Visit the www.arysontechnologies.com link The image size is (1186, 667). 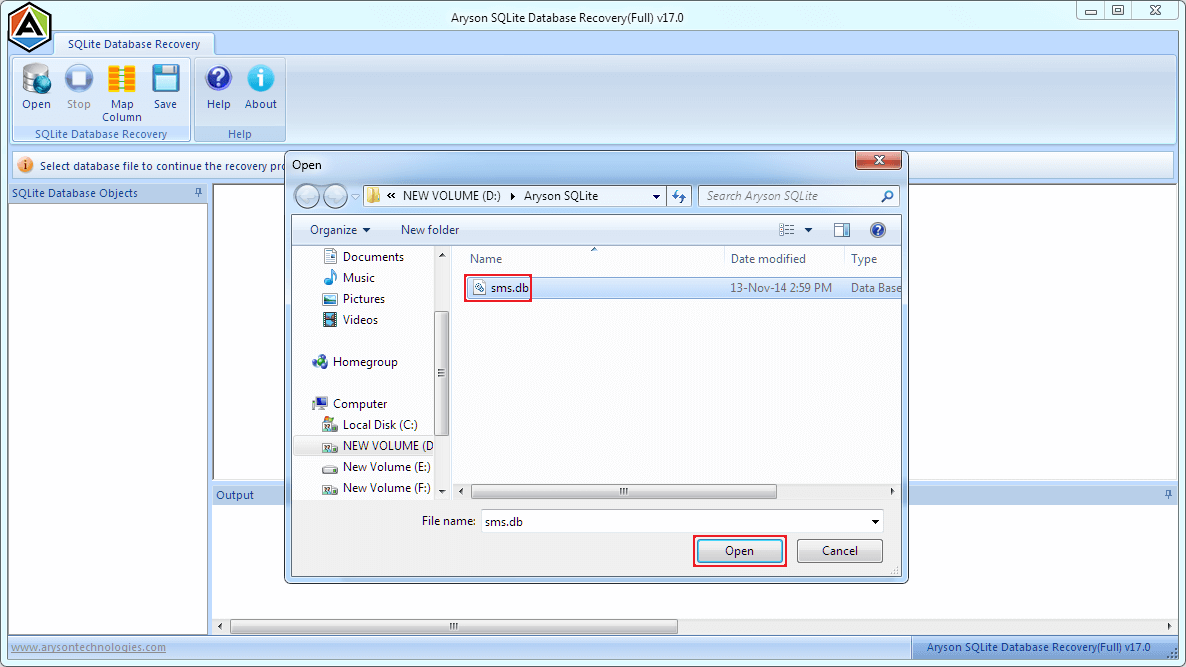86,647
